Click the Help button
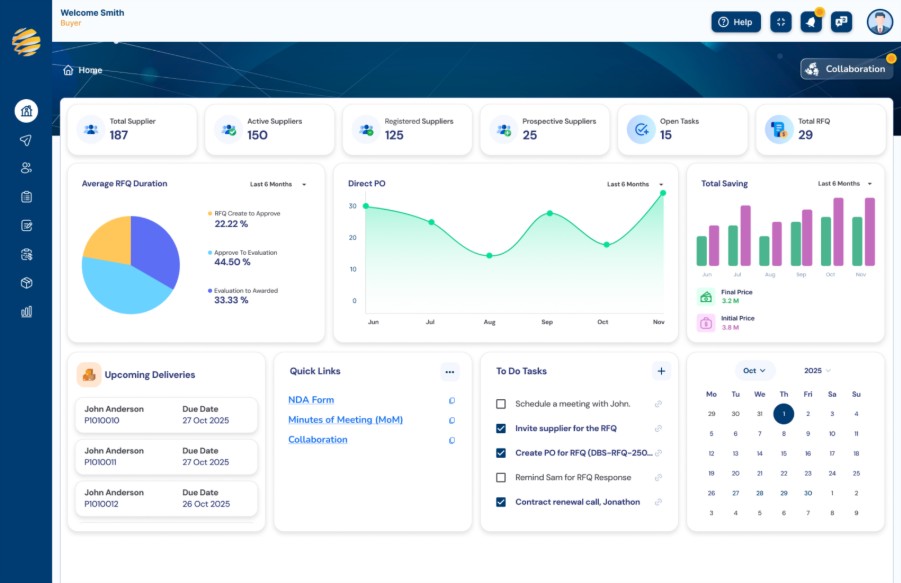The width and height of the screenshot is (901, 583). 736,22
